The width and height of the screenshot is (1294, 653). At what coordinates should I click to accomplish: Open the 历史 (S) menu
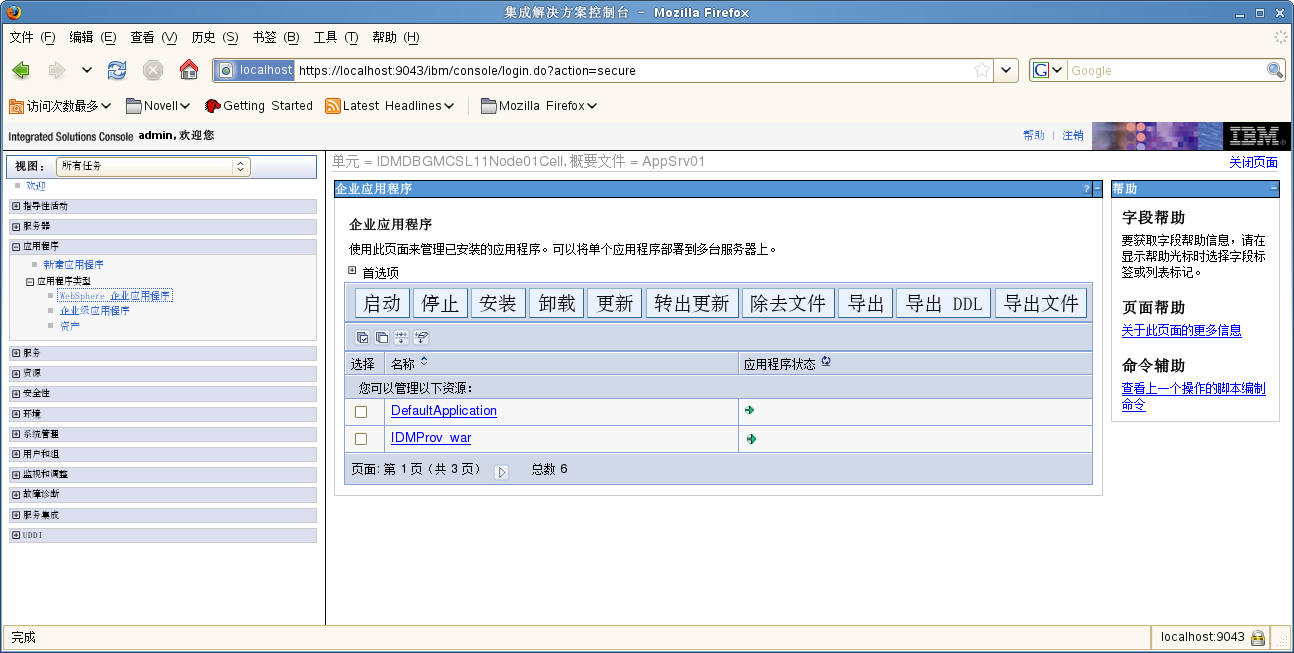(x=214, y=37)
